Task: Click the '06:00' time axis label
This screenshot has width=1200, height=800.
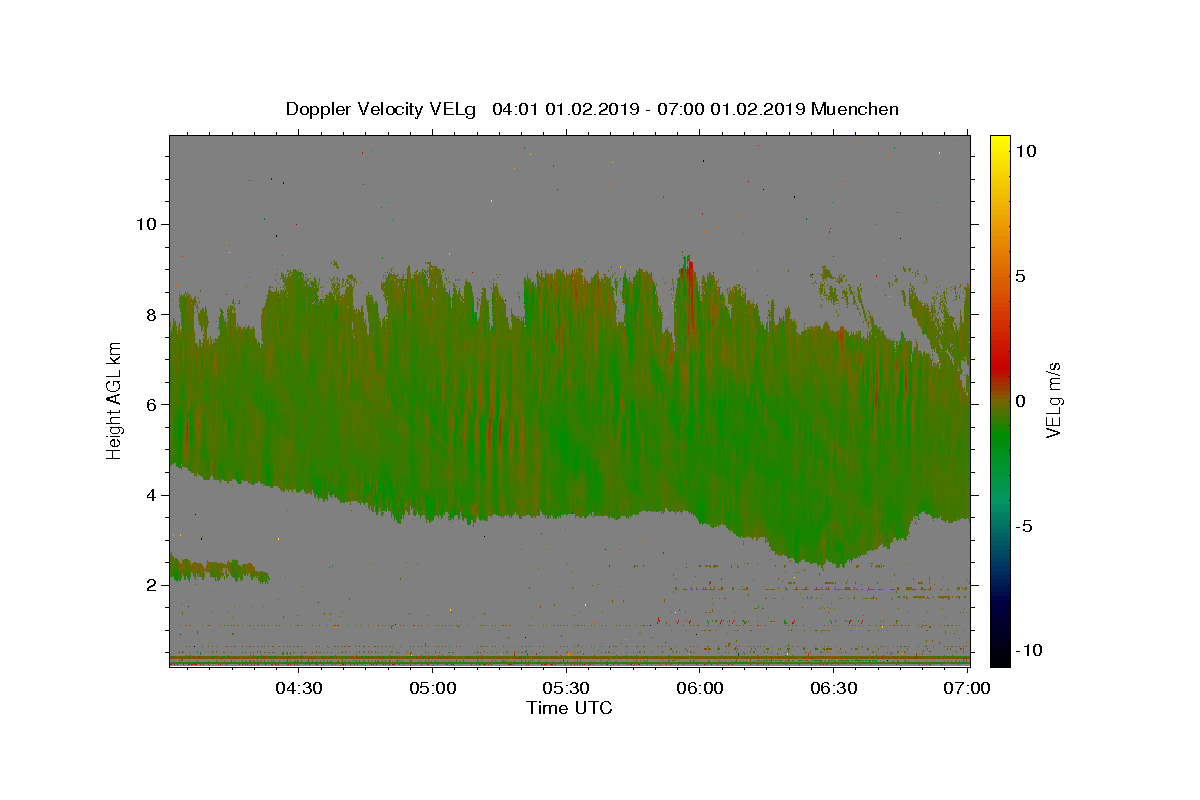Action: [x=700, y=688]
